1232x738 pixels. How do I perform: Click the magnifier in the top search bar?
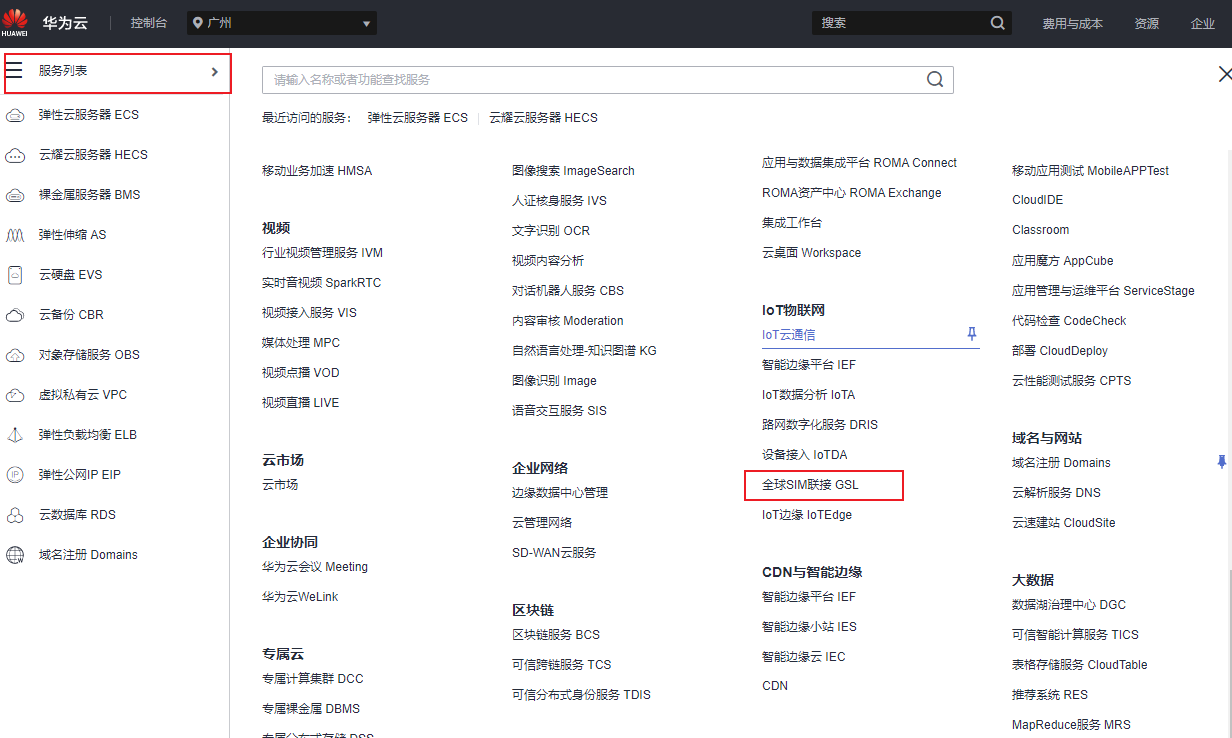[x=997, y=23]
